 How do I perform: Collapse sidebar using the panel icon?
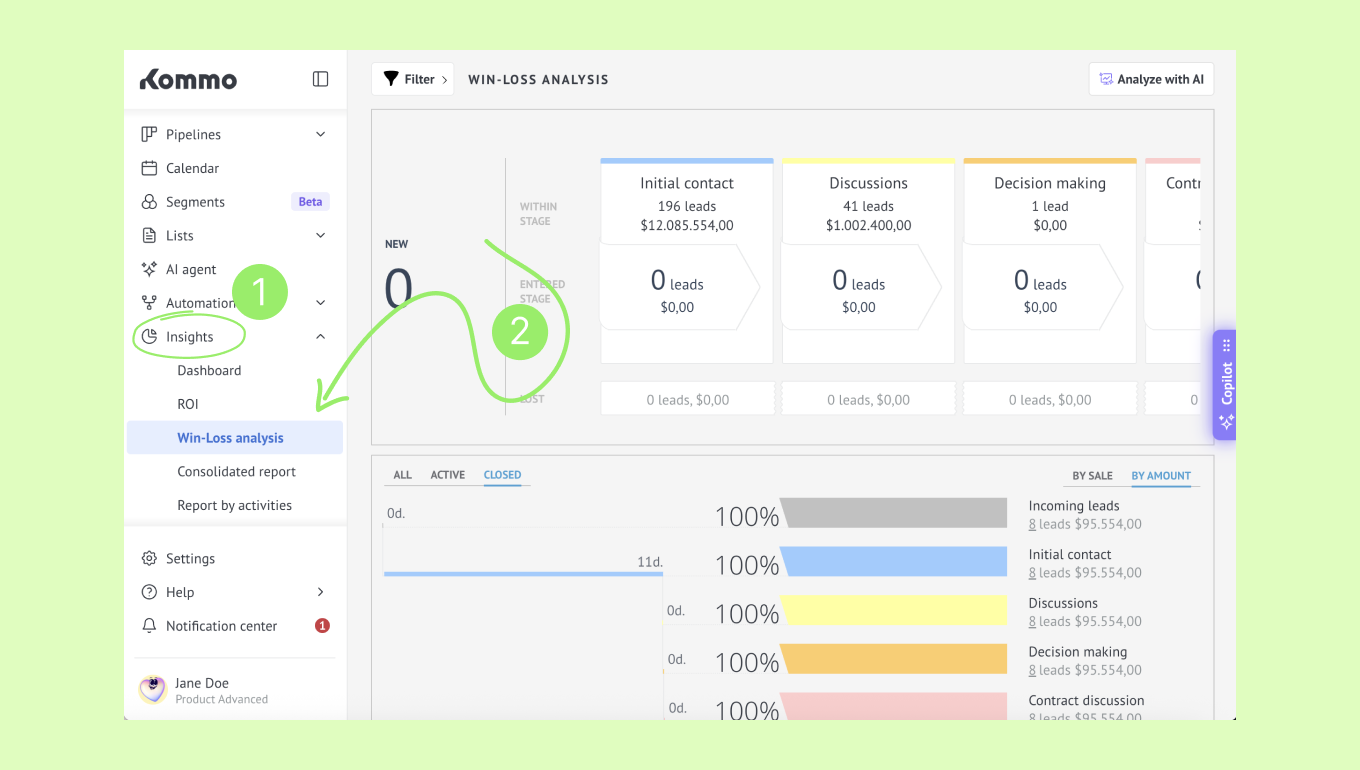320,79
